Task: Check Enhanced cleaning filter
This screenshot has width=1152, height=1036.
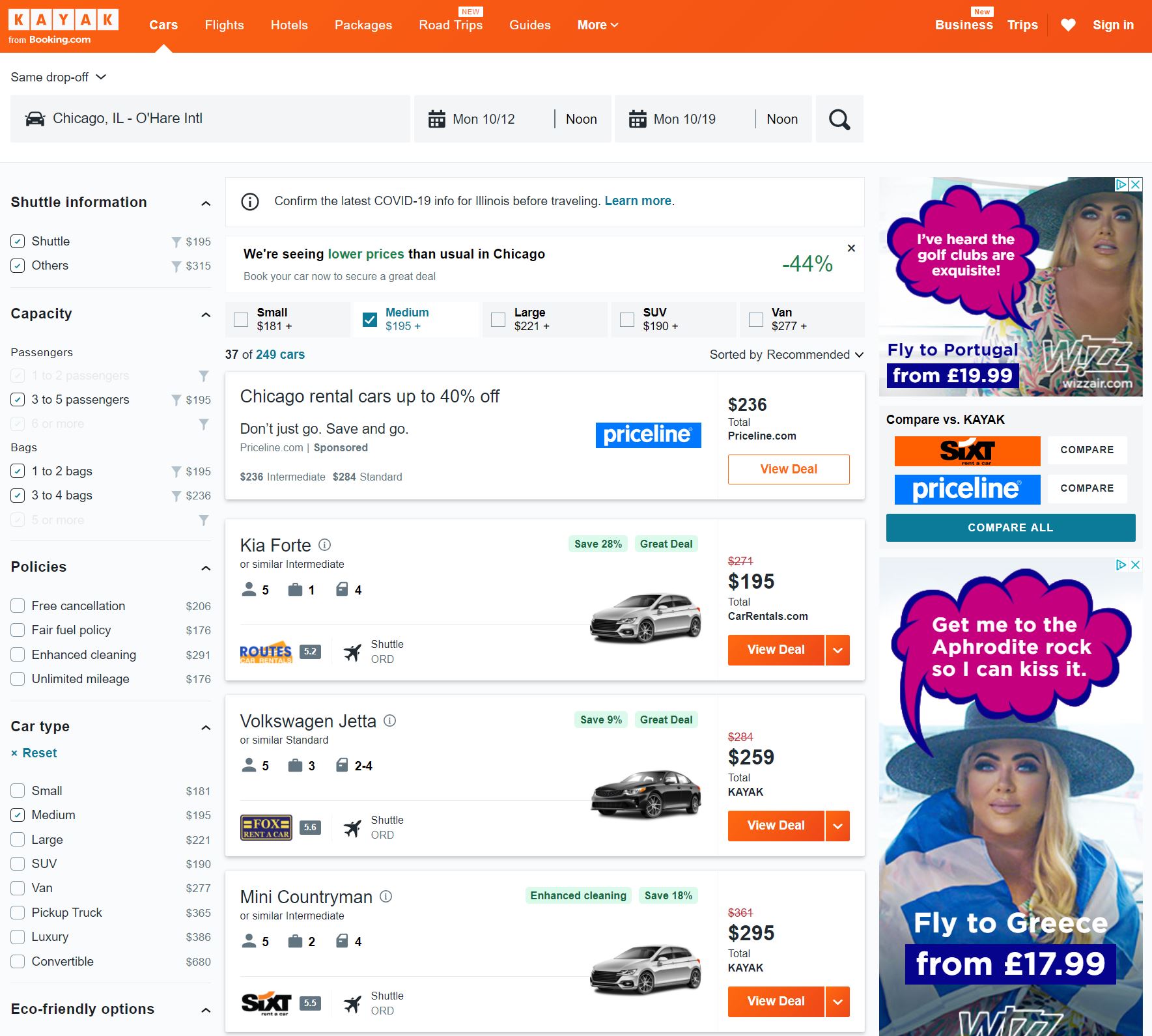Action: [18, 654]
